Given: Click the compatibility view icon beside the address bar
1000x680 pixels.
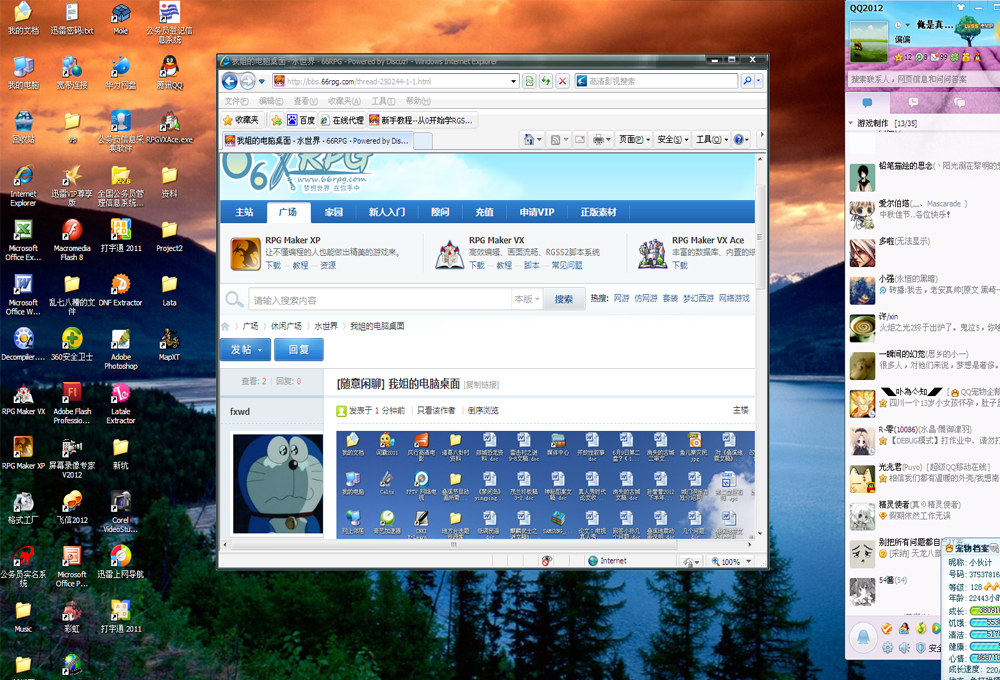Looking at the screenshot, I should point(529,81).
